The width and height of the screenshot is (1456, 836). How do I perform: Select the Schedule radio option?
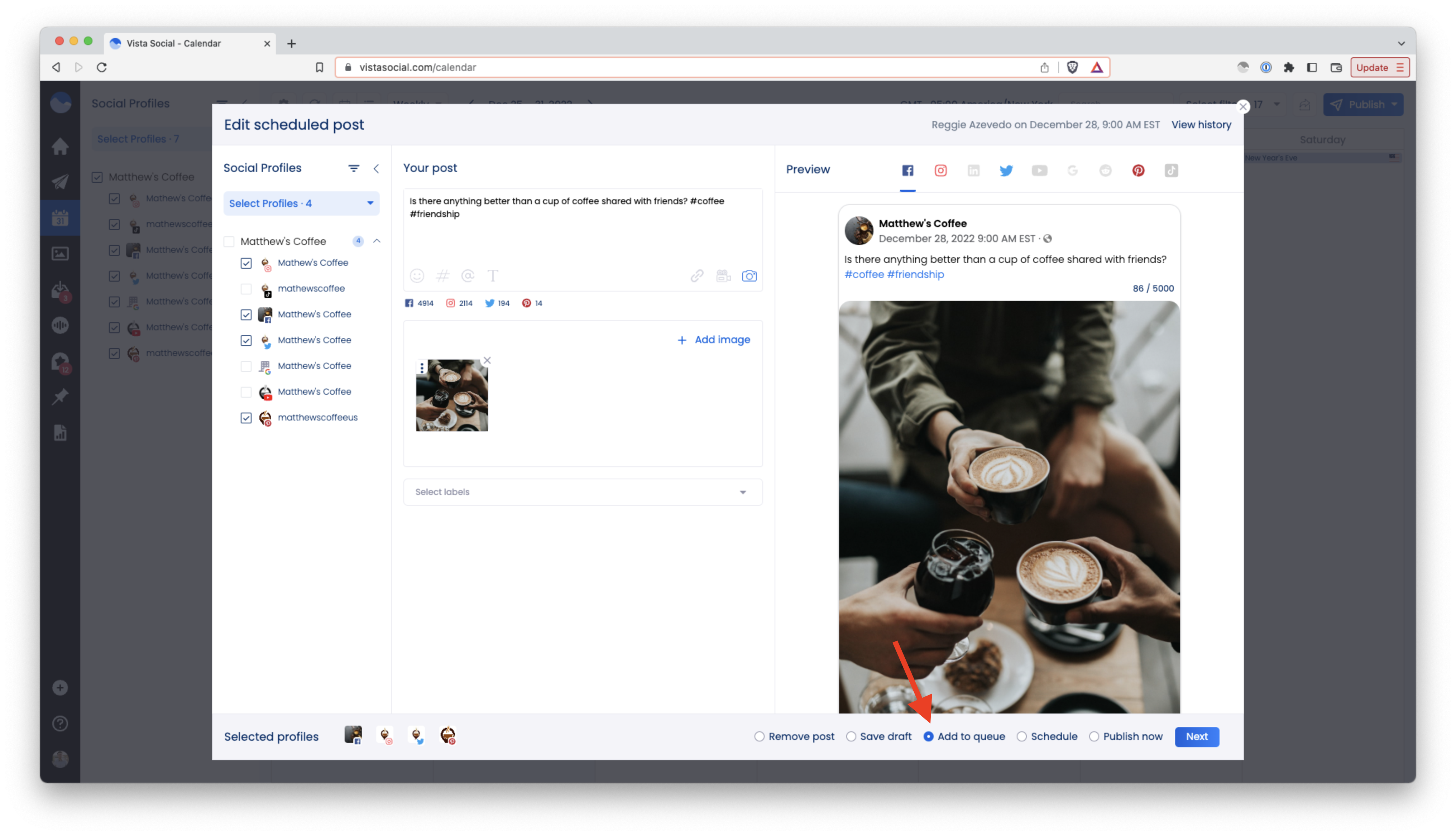click(1021, 737)
